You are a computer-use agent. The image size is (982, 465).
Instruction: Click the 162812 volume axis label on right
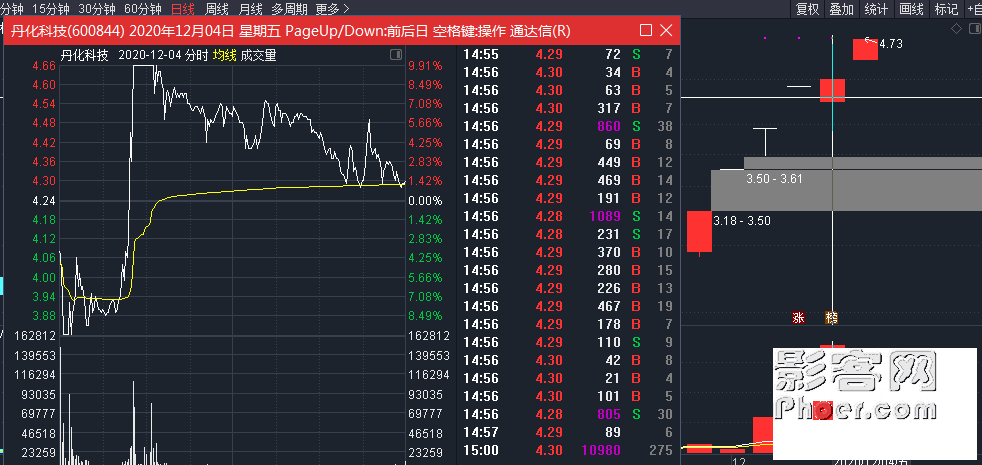click(429, 336)
